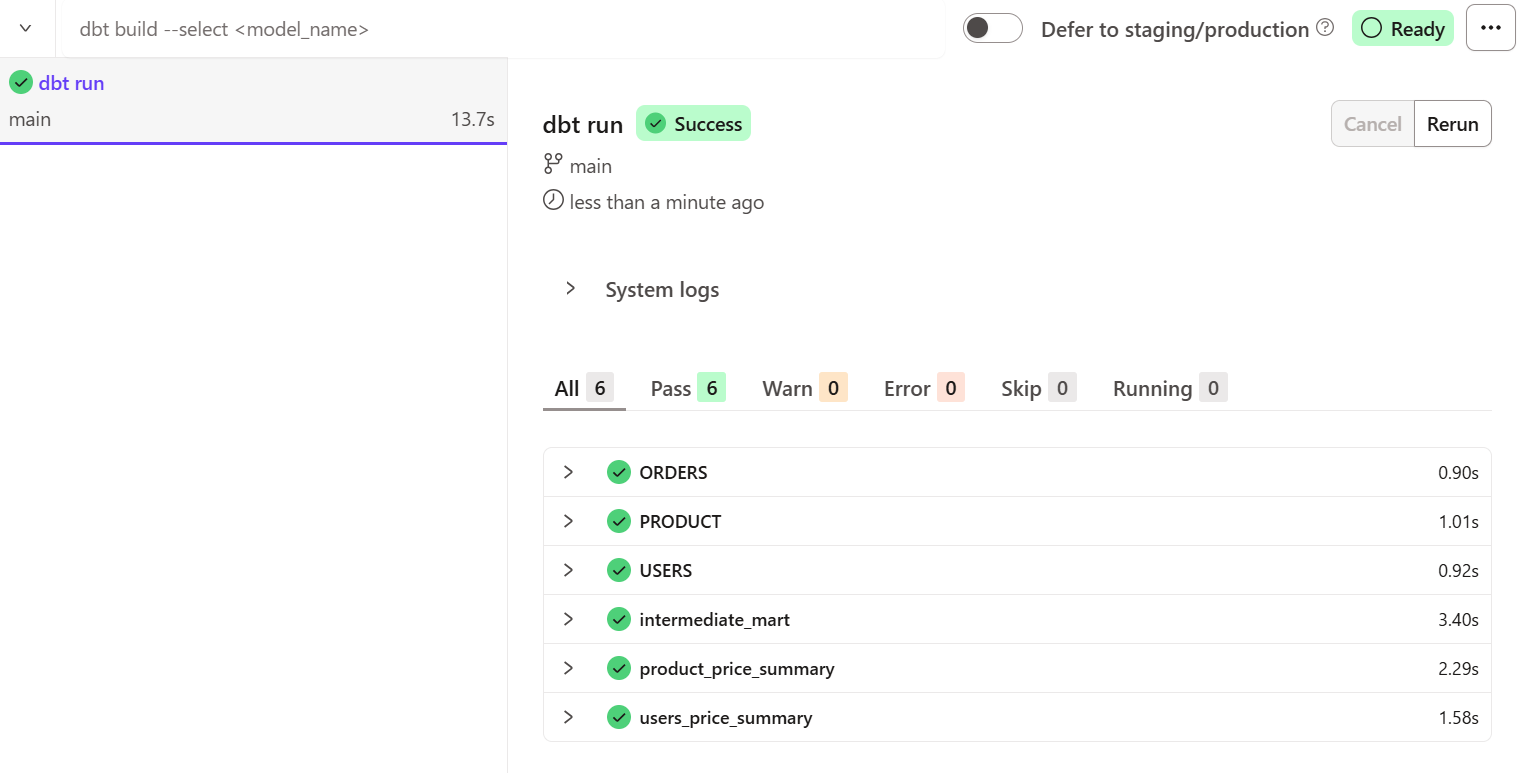Click the Success status badge
1523x773 pixels.
coord(693,124)
